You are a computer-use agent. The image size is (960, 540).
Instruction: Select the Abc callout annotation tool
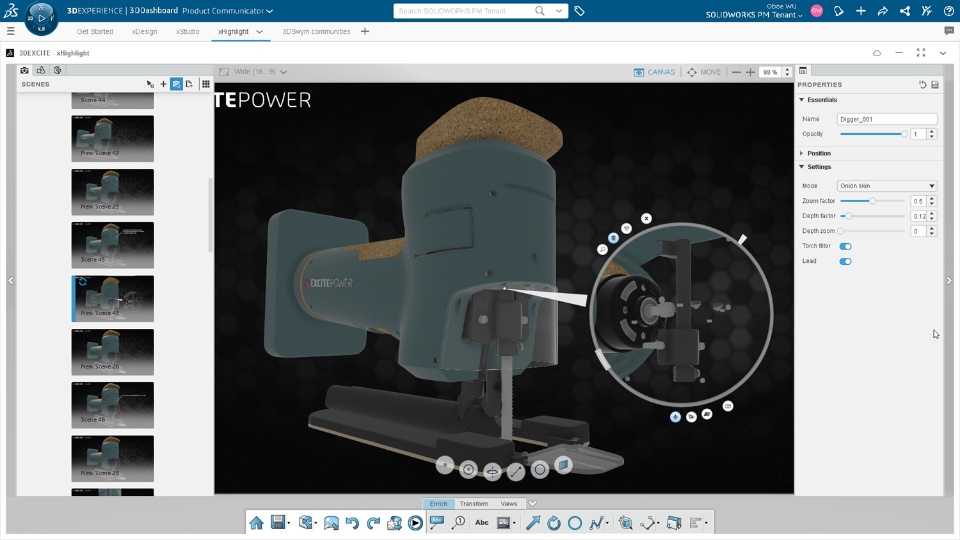[x=437, y=522]
